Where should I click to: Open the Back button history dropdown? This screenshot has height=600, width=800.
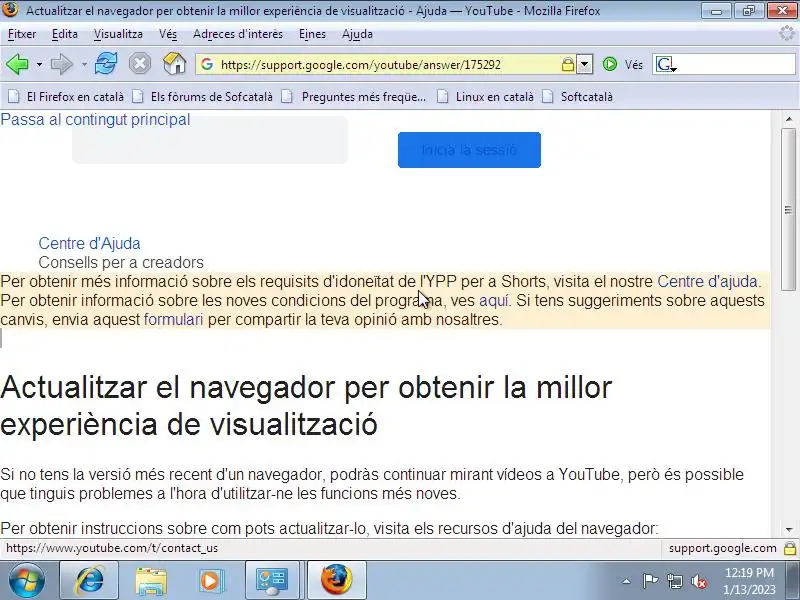(39, 65)
